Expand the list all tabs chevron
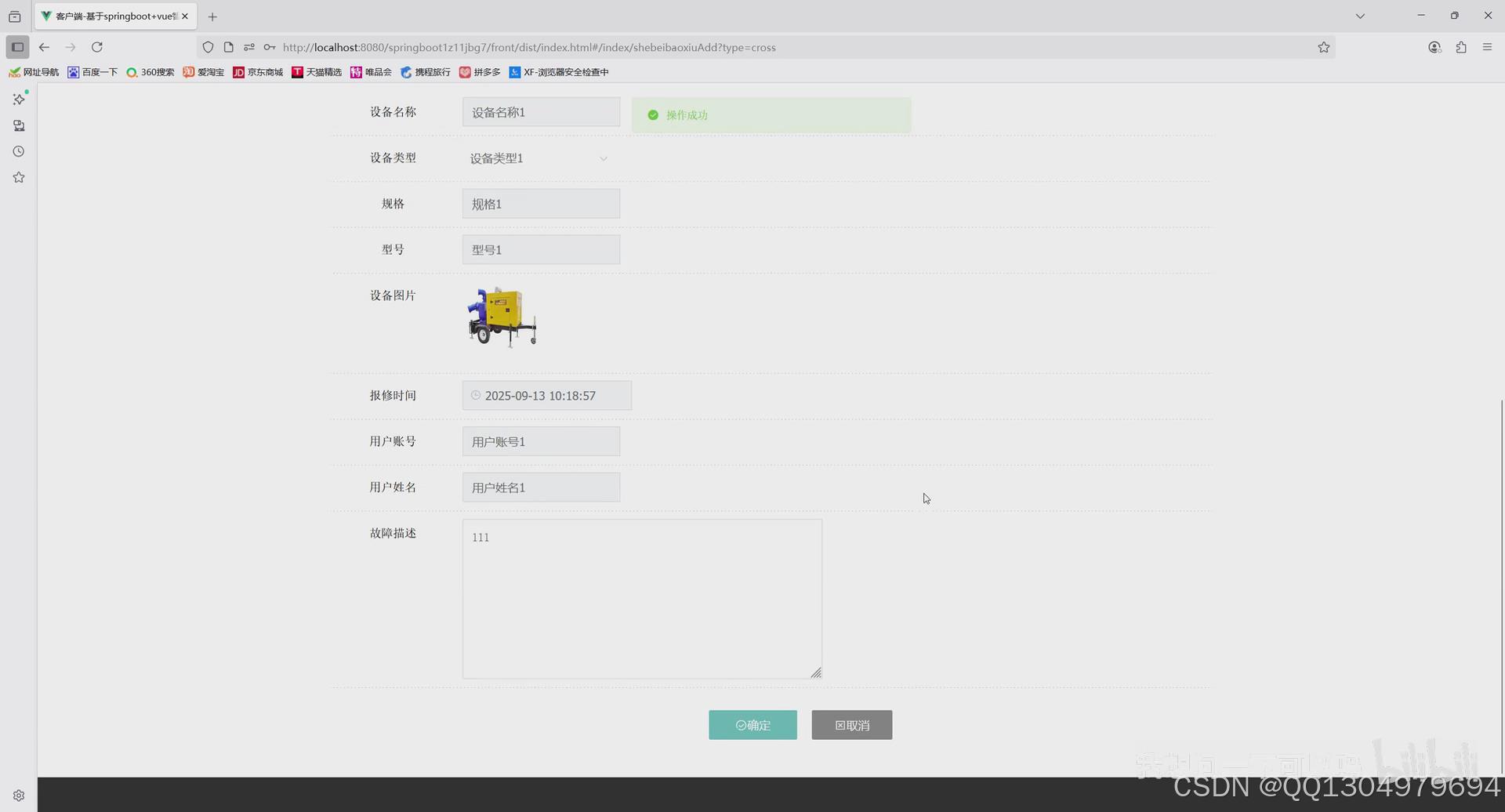 pyautogui.click(x=1360, y=16)
